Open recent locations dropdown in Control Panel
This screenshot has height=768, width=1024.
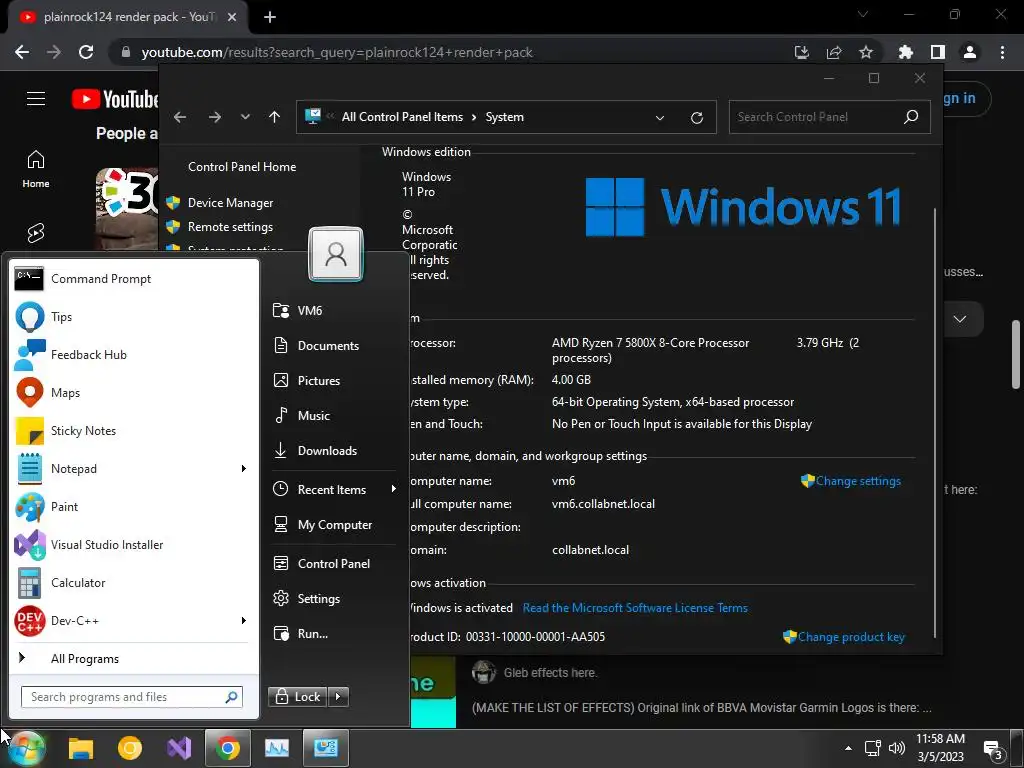click(x=245, y=117)
